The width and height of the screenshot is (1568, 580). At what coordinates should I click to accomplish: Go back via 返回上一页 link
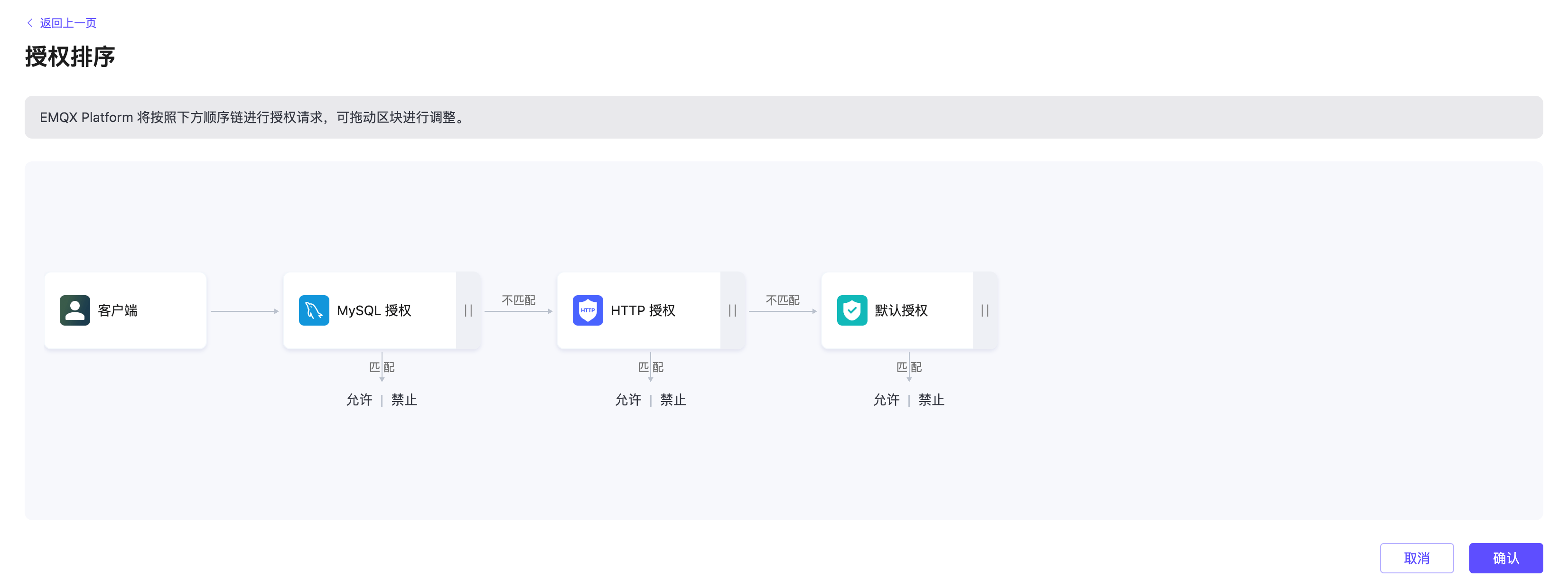click(x=67, y=22)
